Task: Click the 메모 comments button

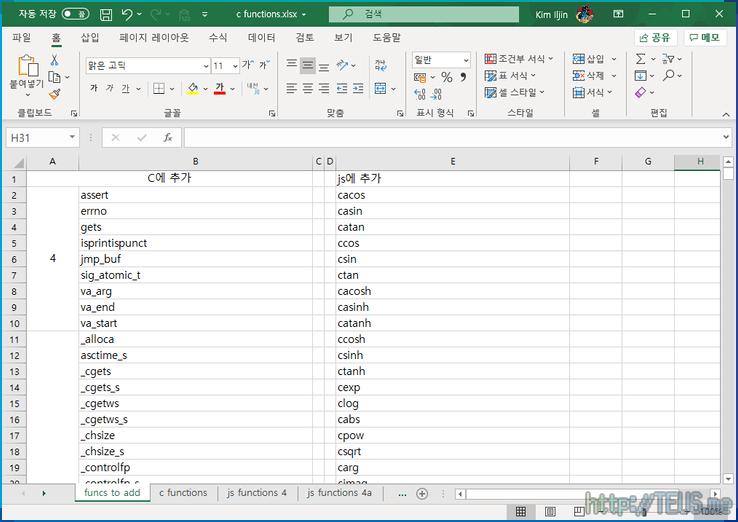Action: pos(705,38)
